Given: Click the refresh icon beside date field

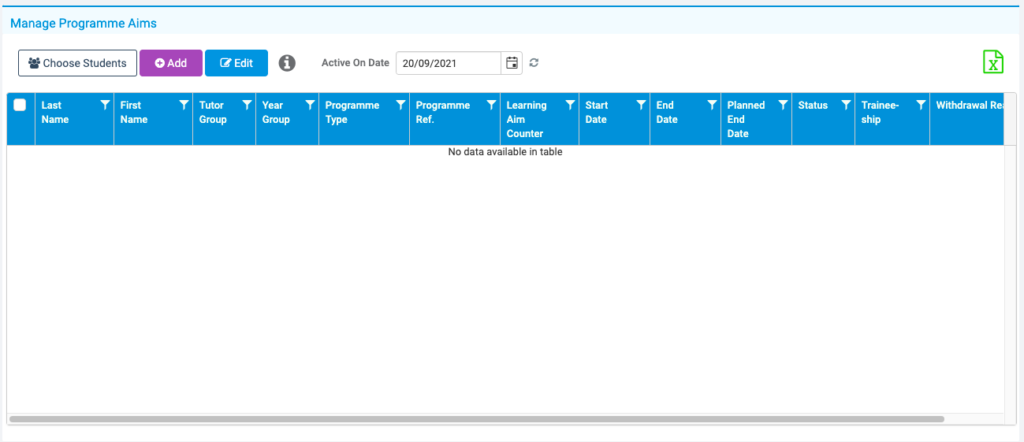Looking at the screenshot, I should (534, 63).
